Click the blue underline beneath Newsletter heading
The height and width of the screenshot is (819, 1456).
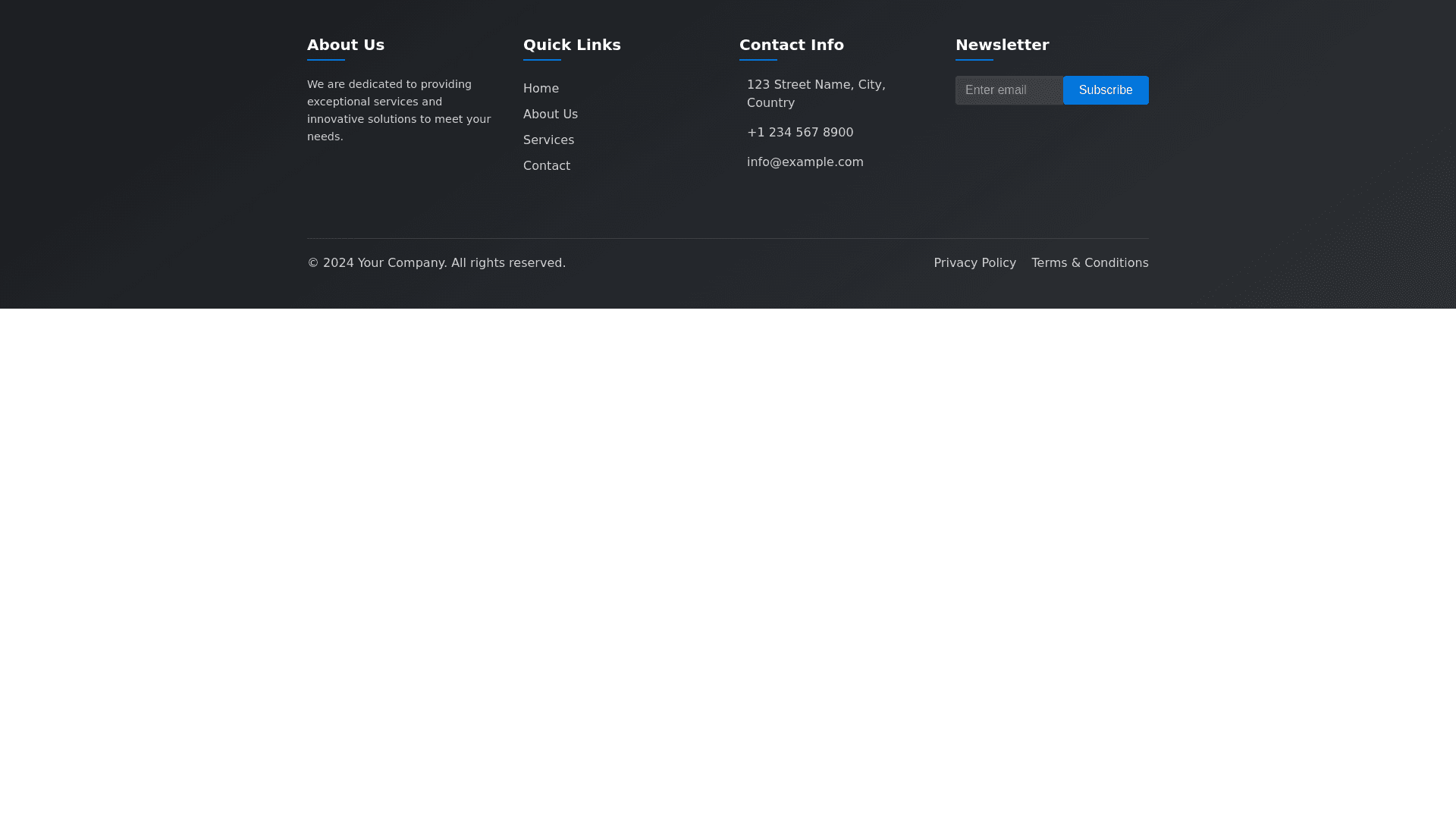coord(974,59)
